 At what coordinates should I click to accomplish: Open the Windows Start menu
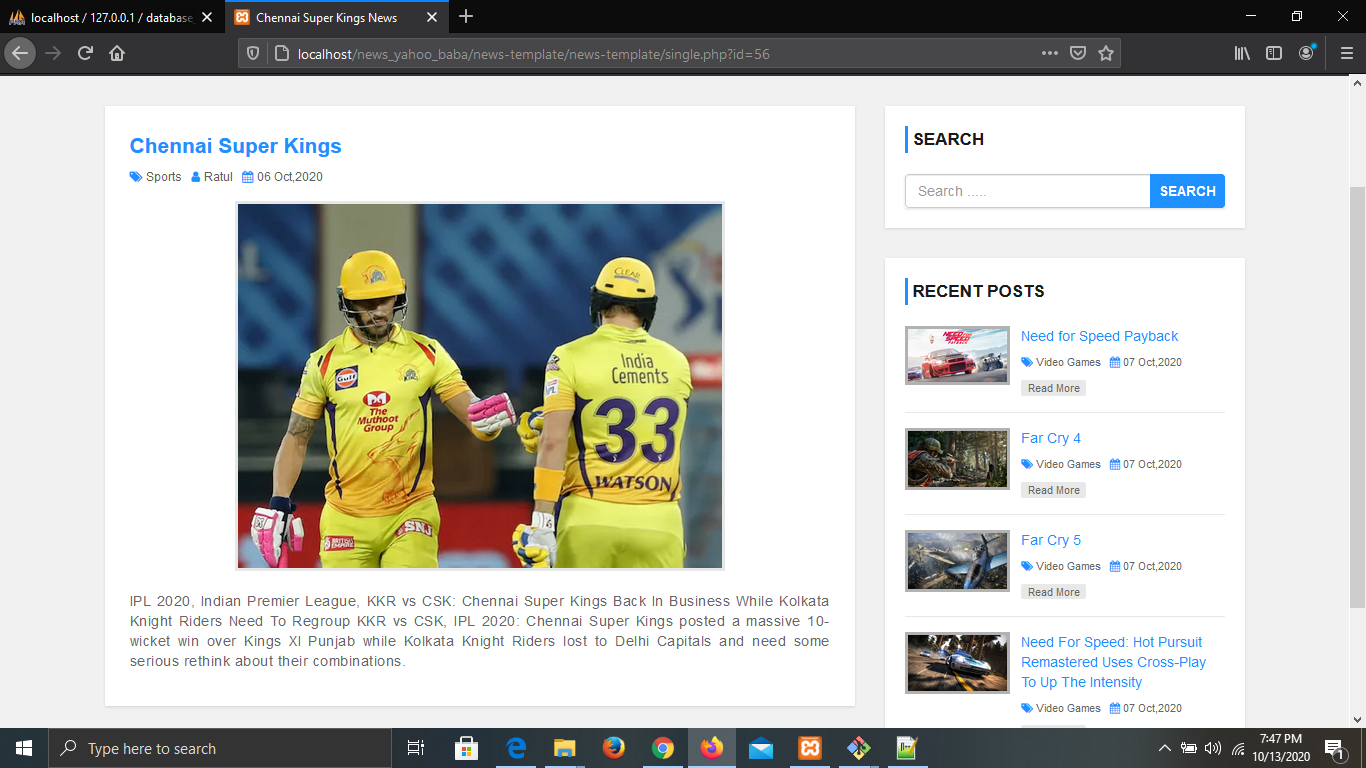pyautogui.click(x=24, y=748)
